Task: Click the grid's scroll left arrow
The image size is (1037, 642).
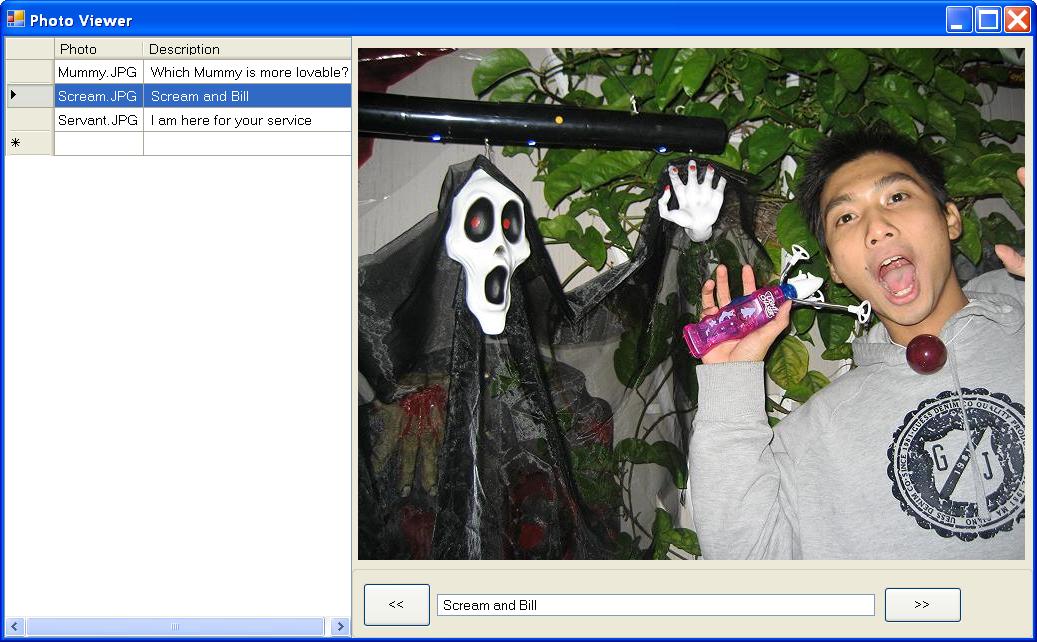Action: point(15,627)
